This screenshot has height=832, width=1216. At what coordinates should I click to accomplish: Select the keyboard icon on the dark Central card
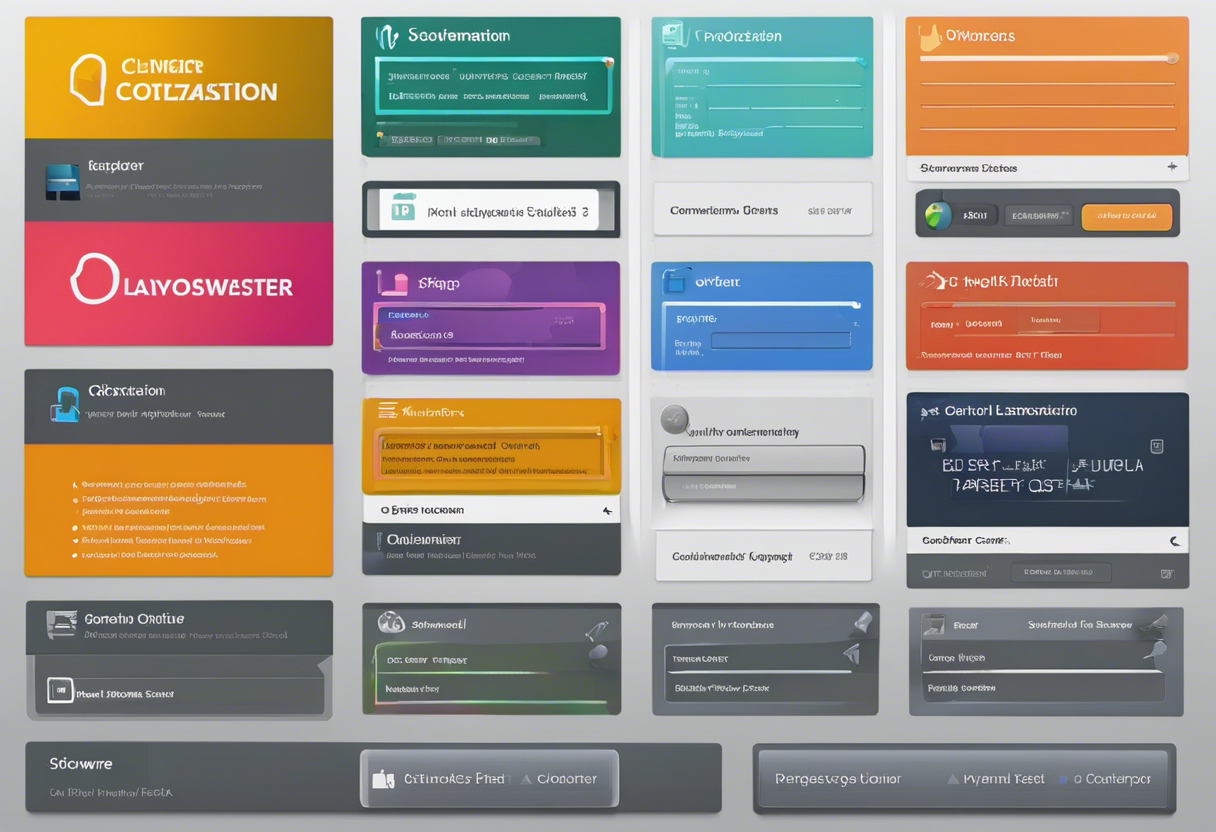click(937, 444)
